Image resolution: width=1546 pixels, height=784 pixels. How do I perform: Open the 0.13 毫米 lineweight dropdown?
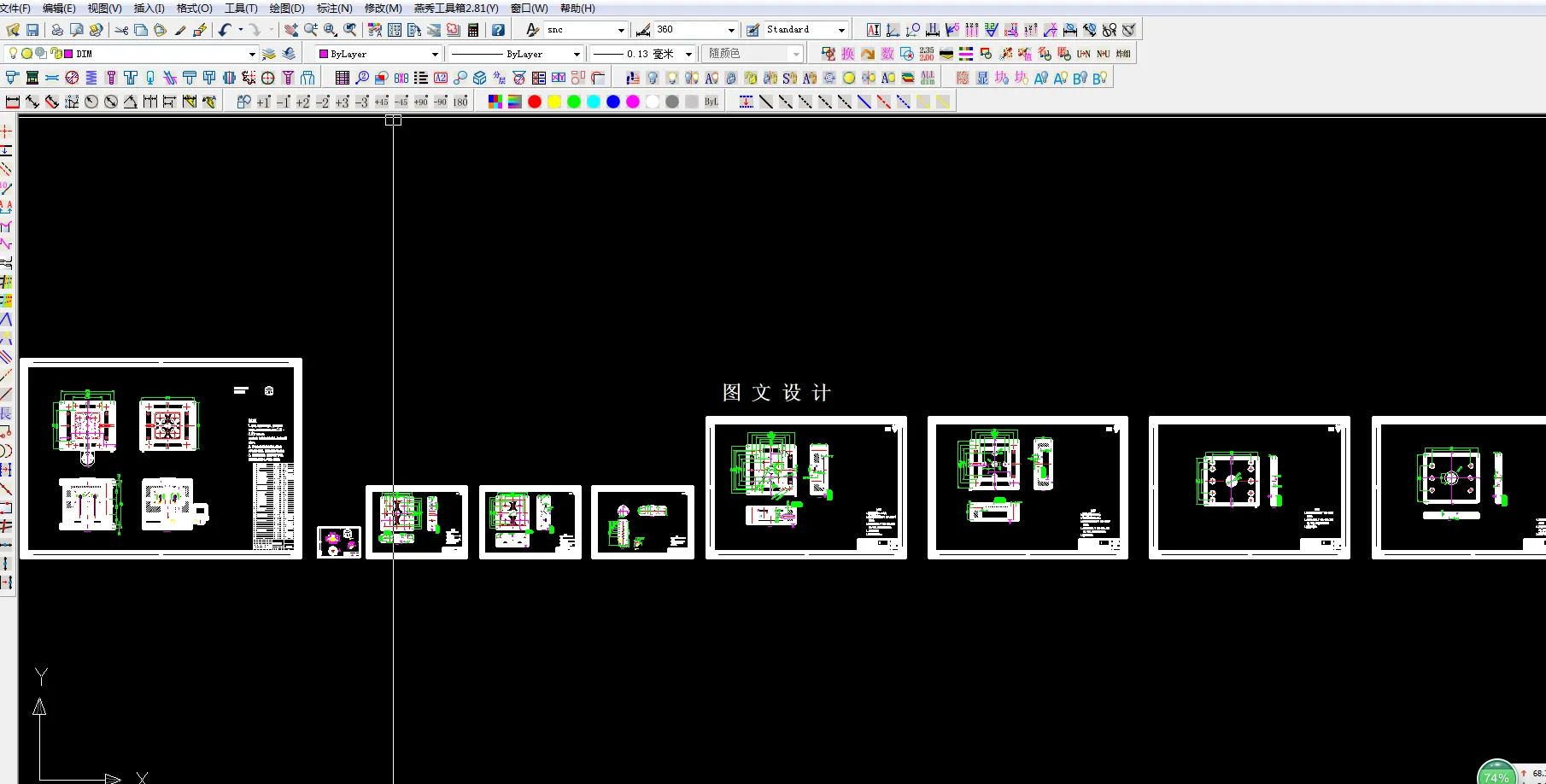[688, 54]
